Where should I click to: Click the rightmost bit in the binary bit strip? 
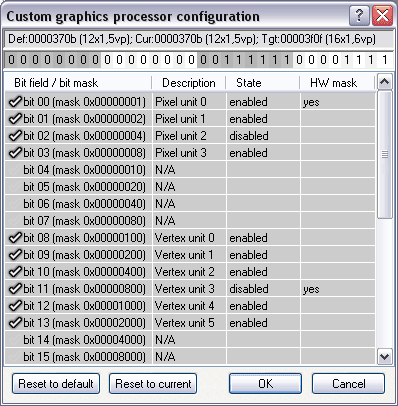tap(385, 60)
